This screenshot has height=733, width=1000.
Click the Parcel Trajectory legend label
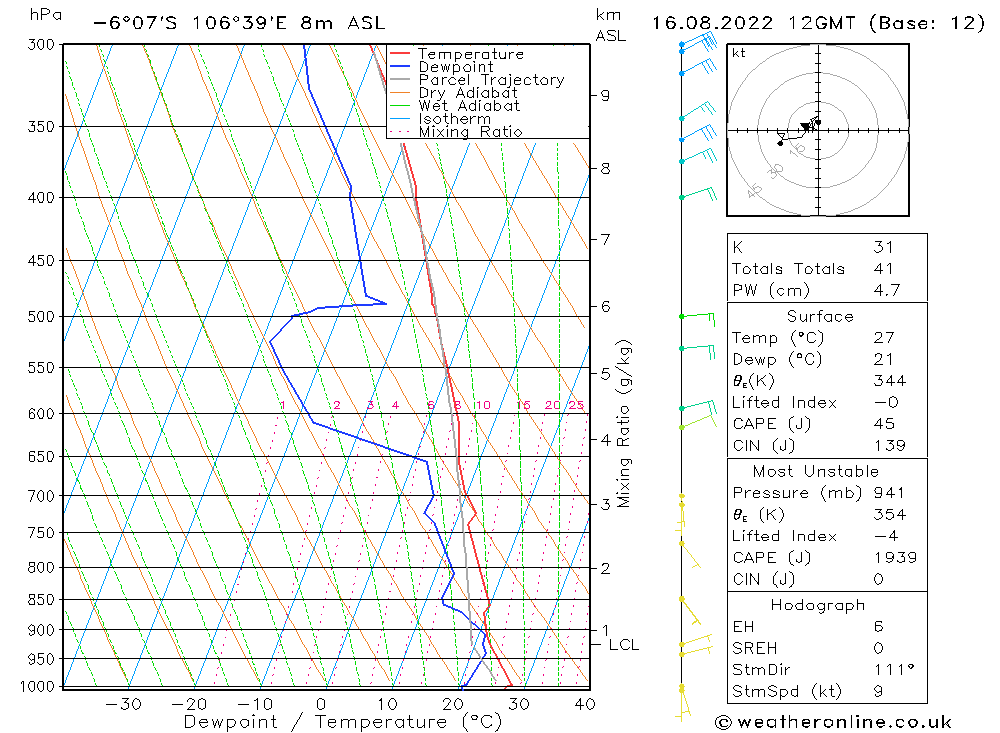pyautogui.click(x=492, y=80)
